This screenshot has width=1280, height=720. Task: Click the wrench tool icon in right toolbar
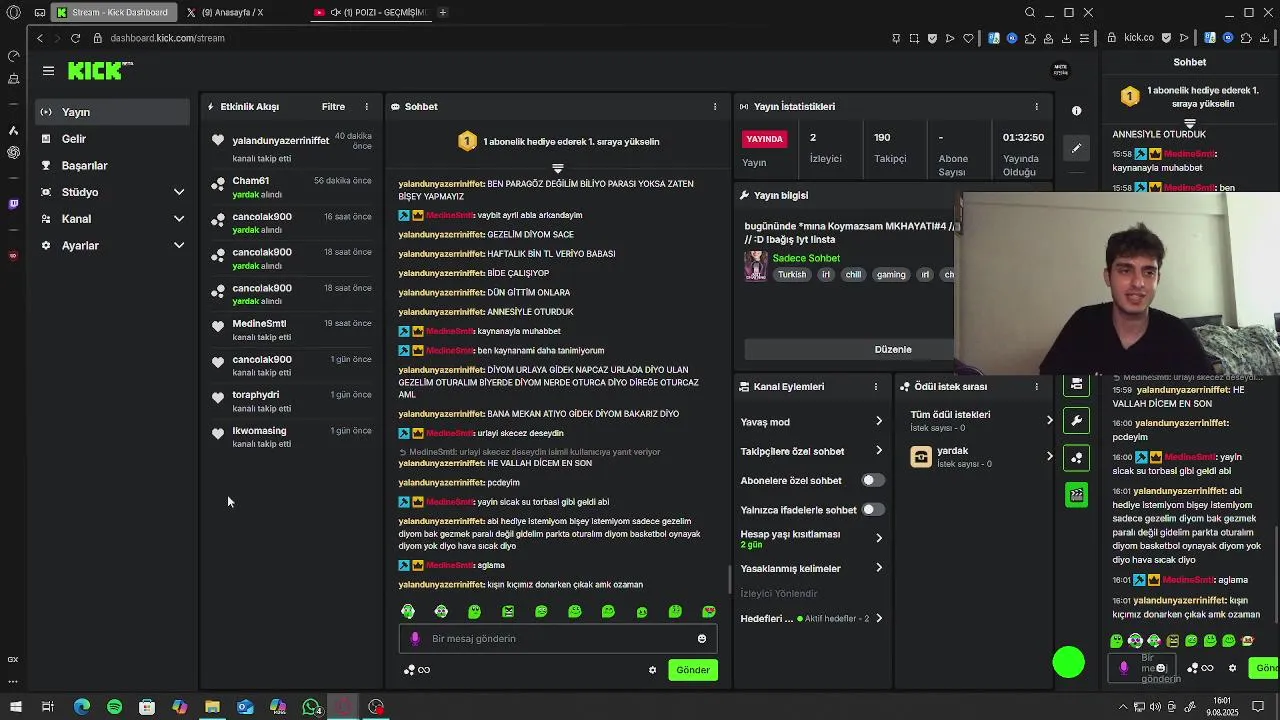click(1076, 421)
